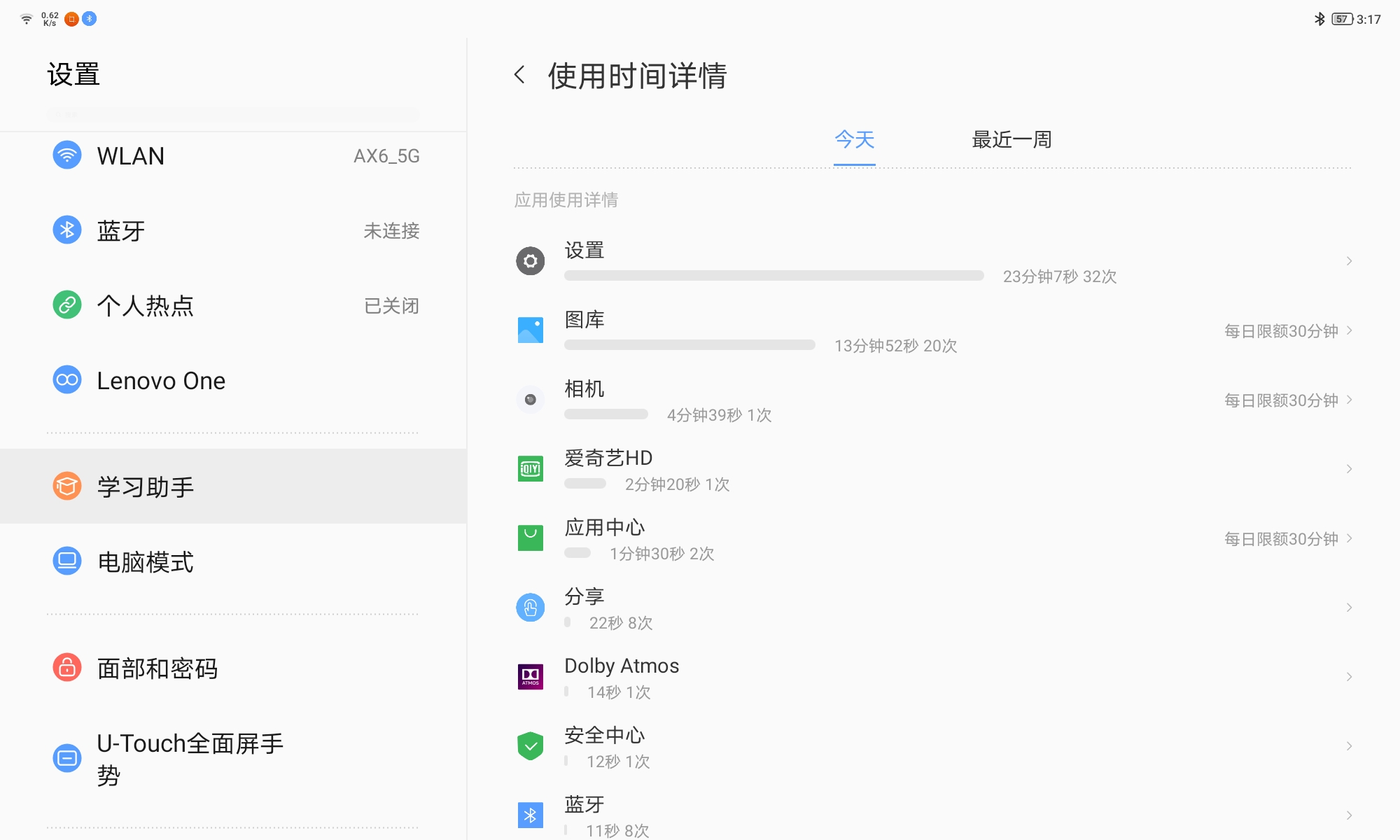Screen dimensions: 1400x840
Task: Select the 蓝牙 icon in the sidebar
Action: click(x=66, y=230)
